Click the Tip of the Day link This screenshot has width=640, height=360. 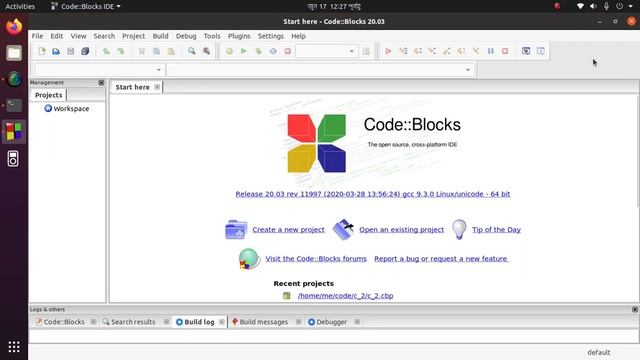tap(496, 229)
